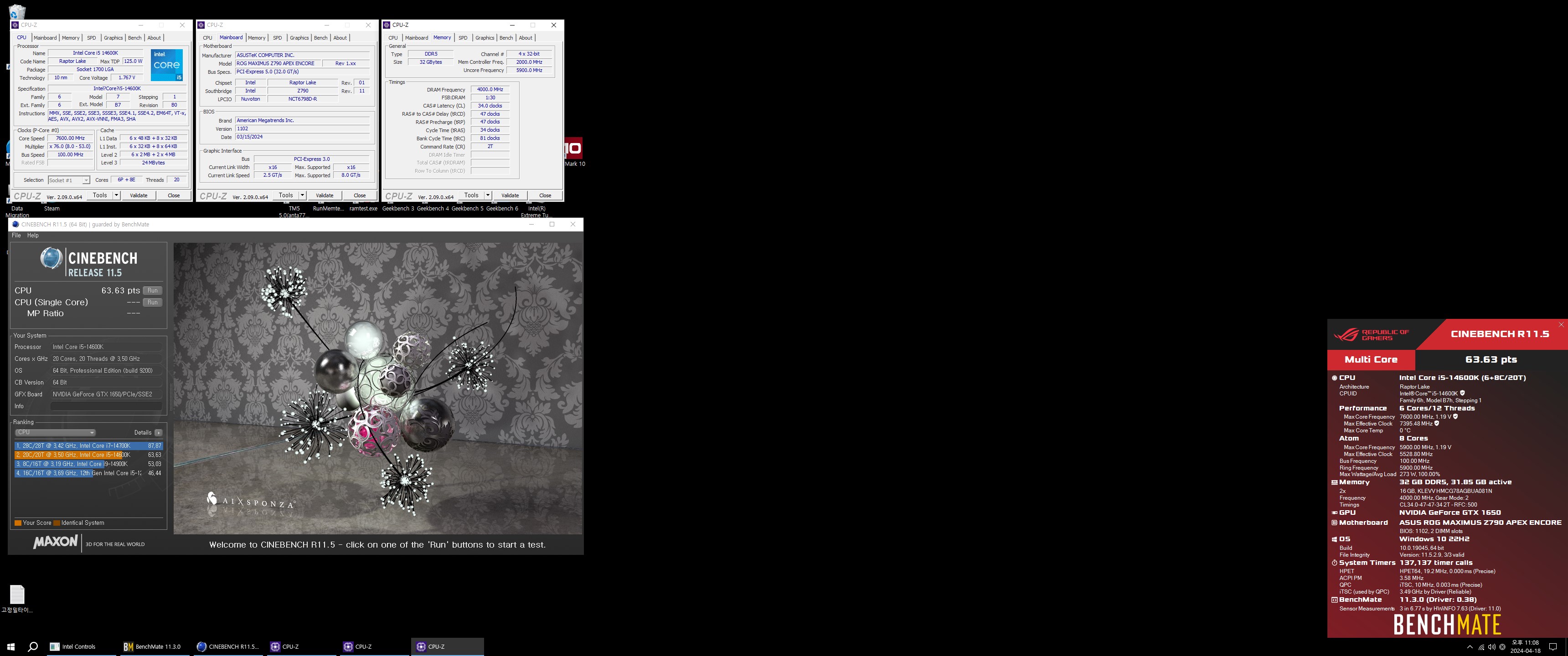Open volume speaker icon in tray

[x=1491, y=647]
